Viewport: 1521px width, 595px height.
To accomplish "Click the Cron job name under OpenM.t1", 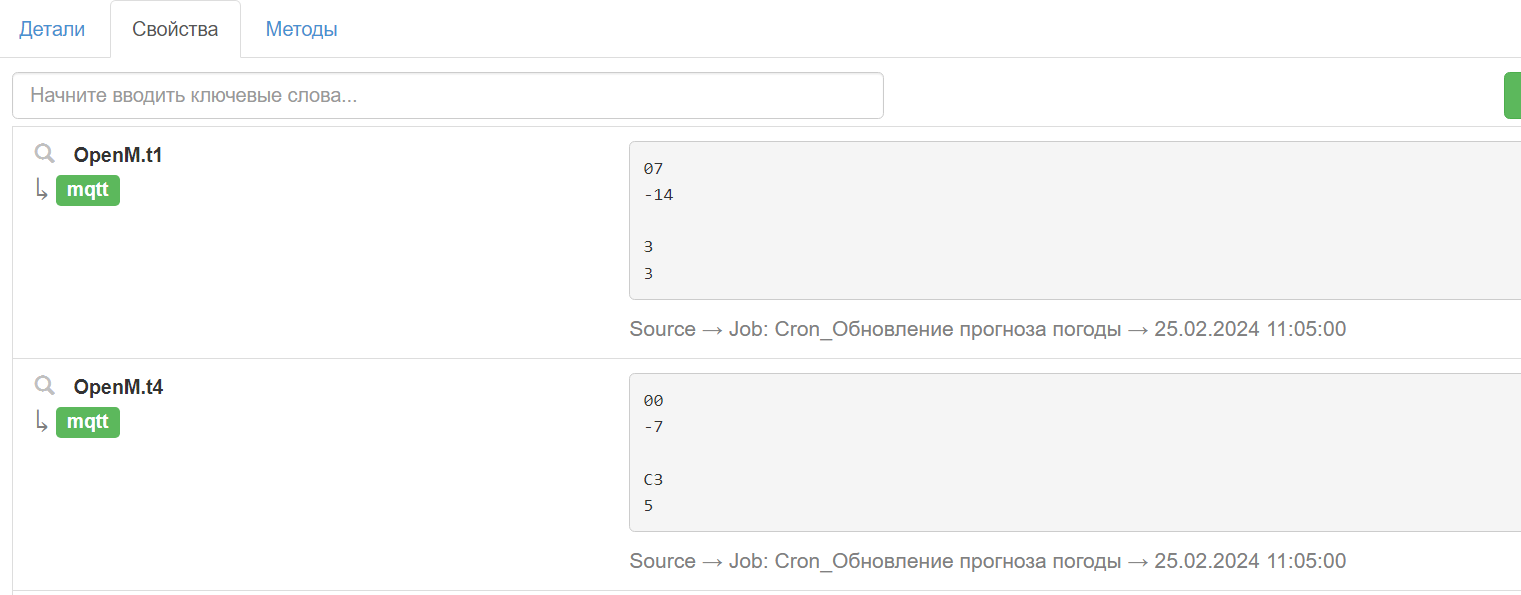I will [x=948, y=329].
